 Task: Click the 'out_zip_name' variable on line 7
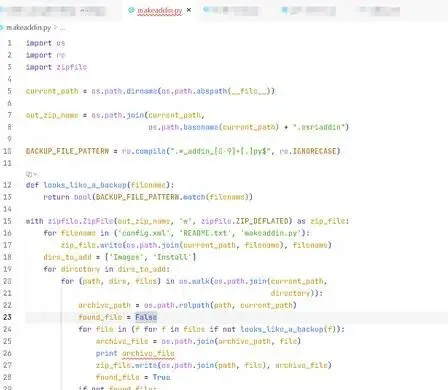pyautogui.click(x=52, y=115)
